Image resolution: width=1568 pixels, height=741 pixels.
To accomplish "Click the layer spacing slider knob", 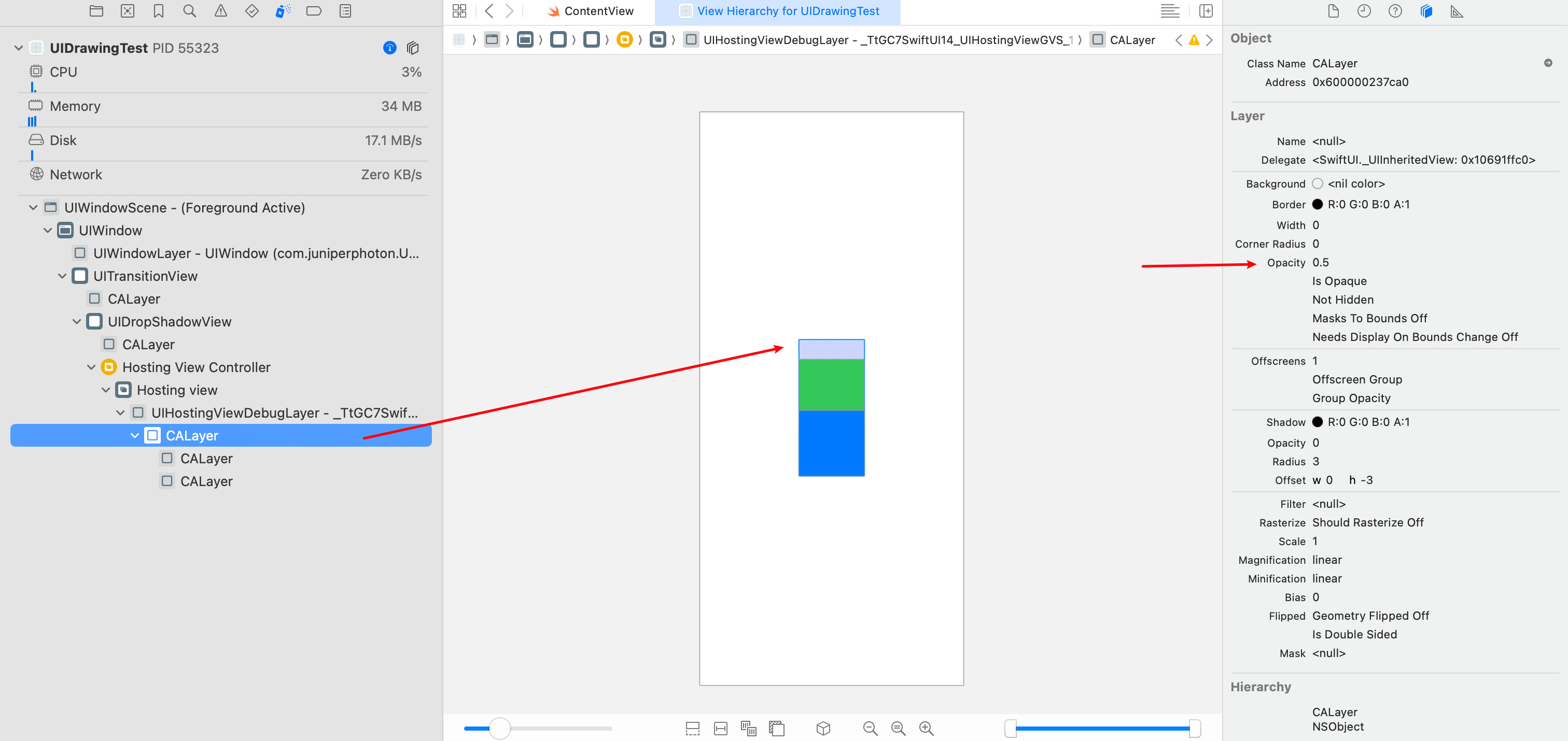I will click(x=499, y=728).
